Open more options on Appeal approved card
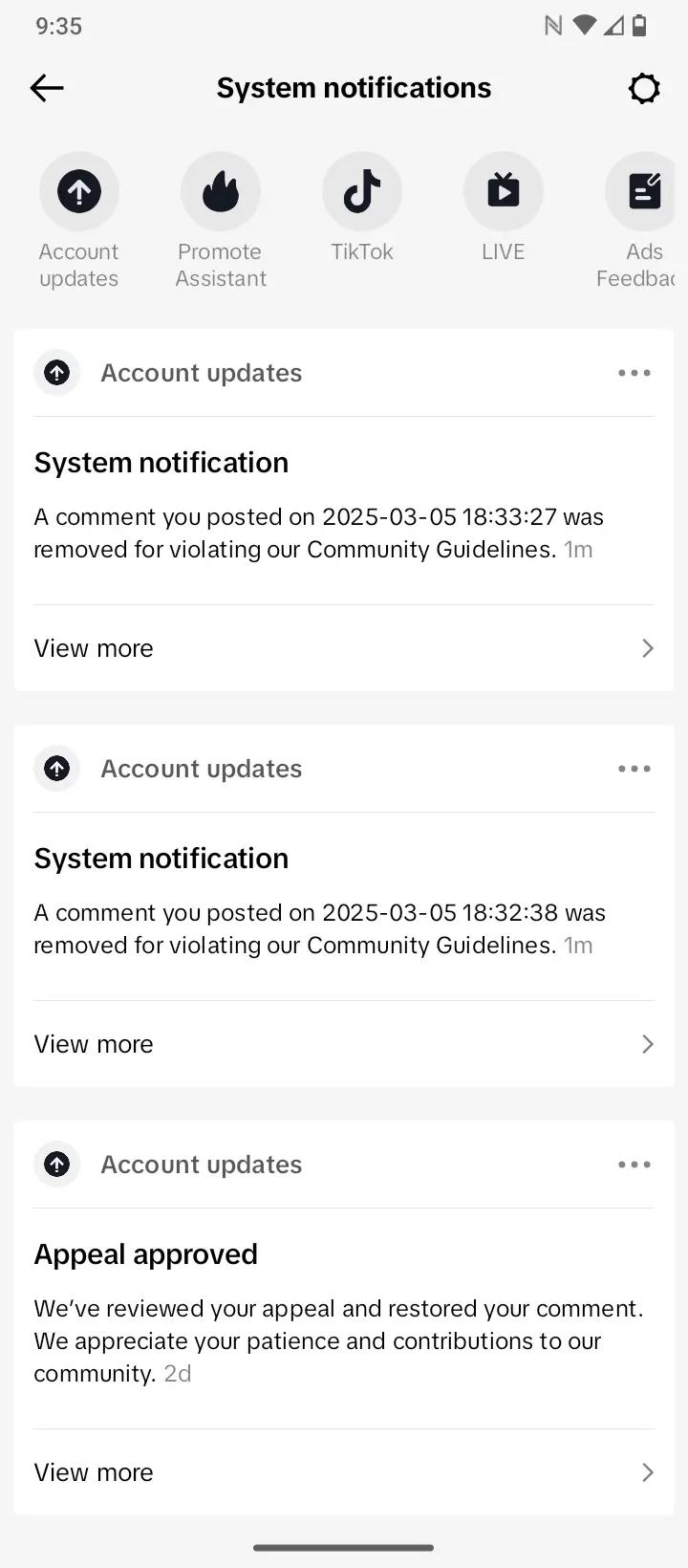 click(634, 1165)
